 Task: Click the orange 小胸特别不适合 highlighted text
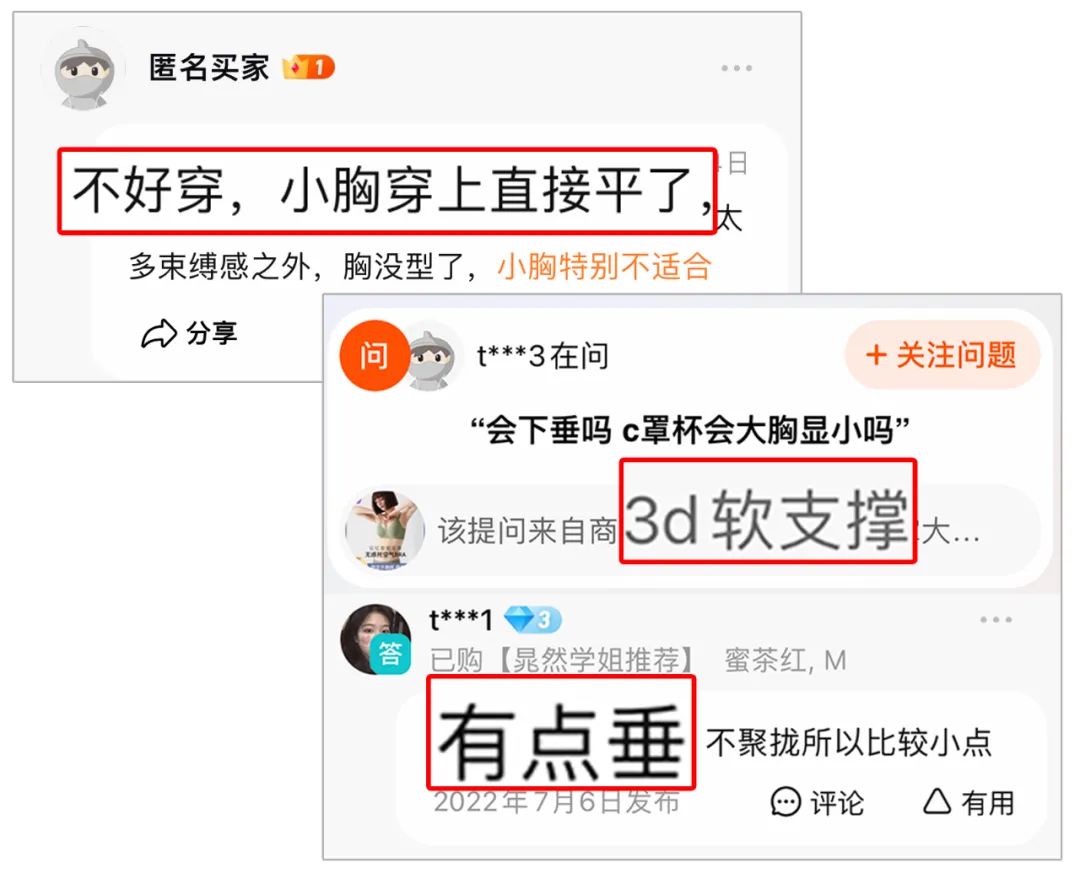pos(604,267)
